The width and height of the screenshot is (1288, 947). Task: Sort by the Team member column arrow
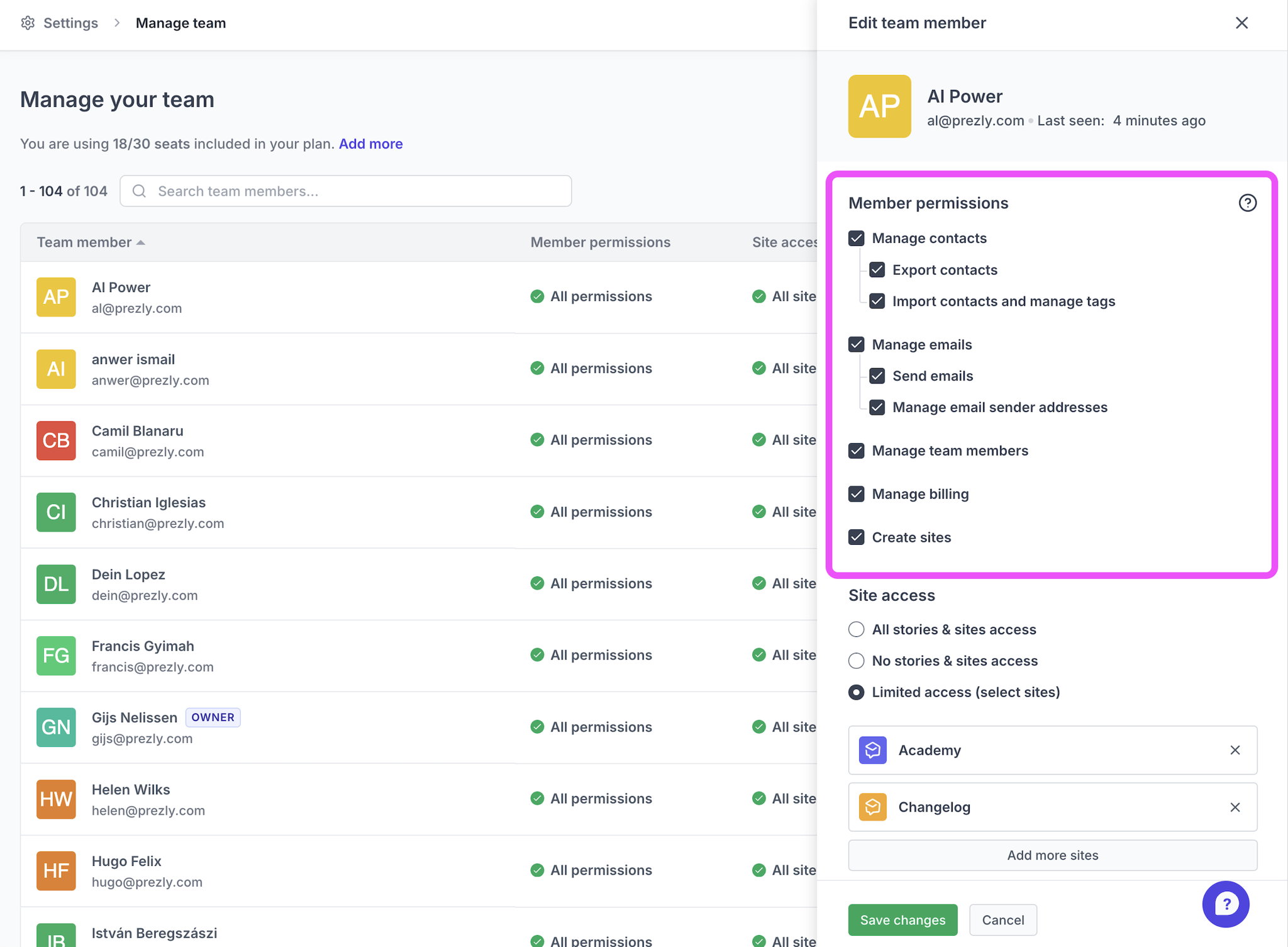[141, 243]
